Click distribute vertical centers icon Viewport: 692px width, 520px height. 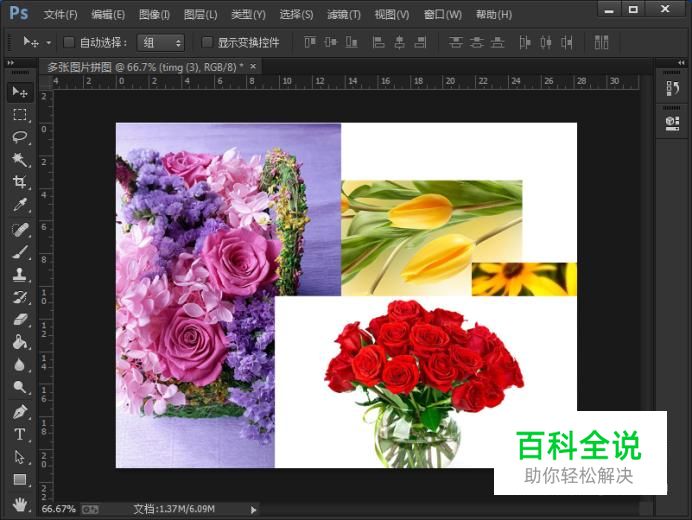tap(477, 42)
